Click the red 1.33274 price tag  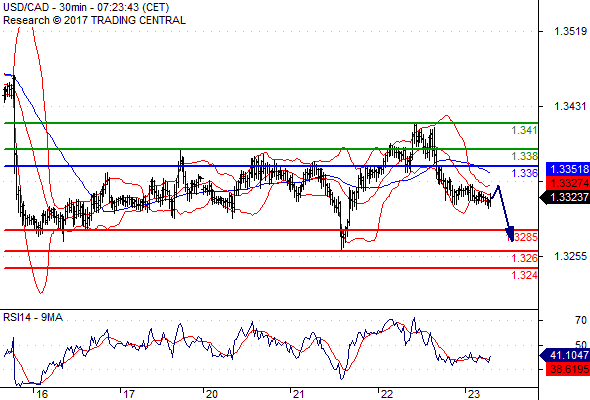tap(568, 183)
